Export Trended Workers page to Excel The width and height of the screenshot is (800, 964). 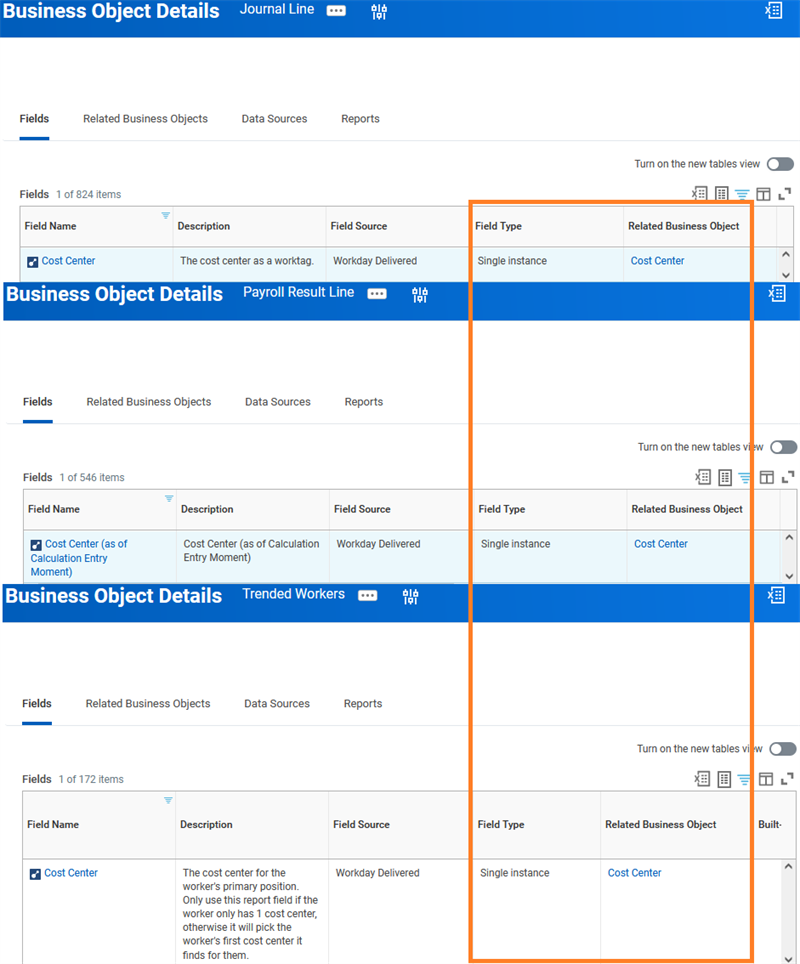point(777,595)
